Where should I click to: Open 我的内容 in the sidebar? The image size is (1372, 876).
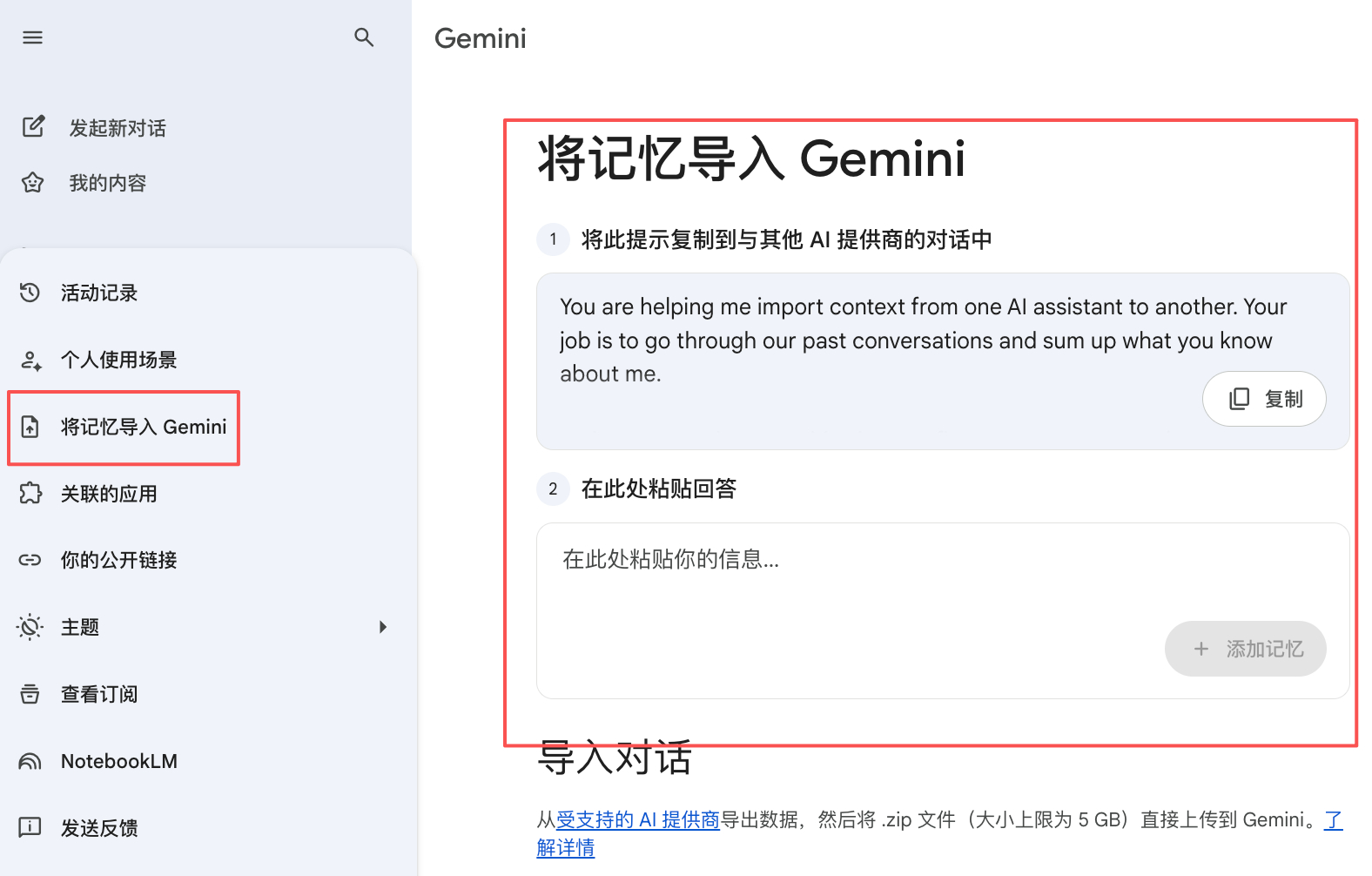point(108,183)
